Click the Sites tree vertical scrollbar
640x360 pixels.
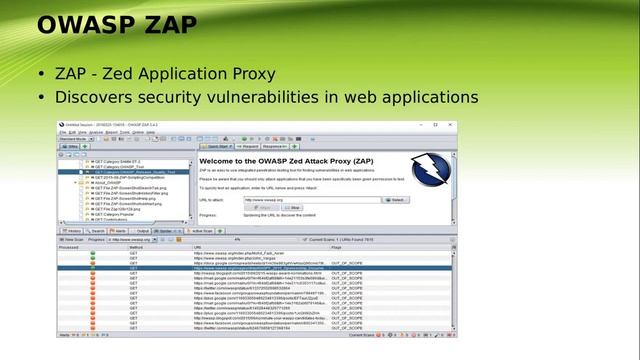click(191, 190)
